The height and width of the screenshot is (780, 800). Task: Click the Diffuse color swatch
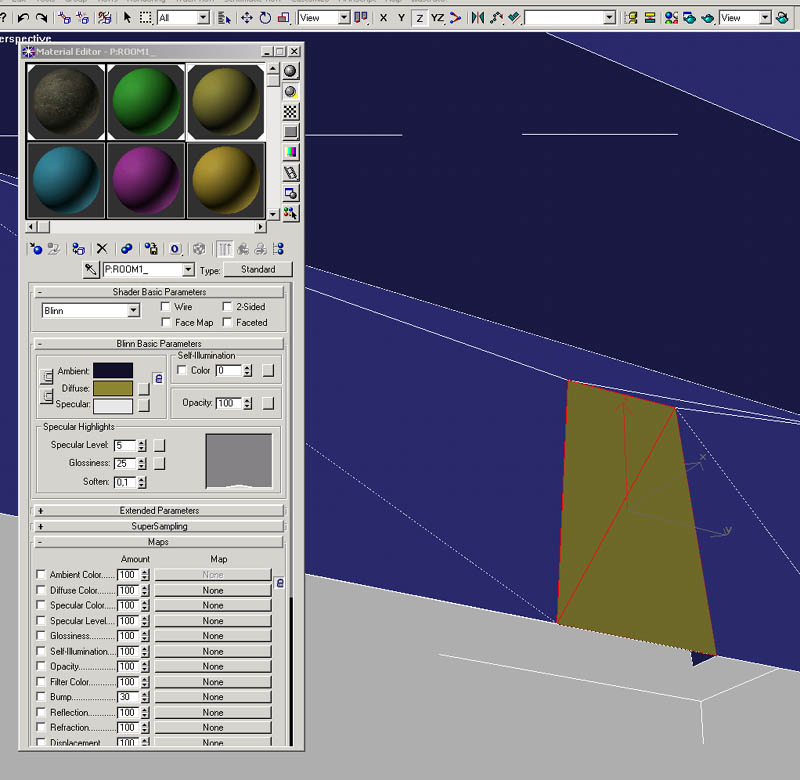(x=112, y=388)
